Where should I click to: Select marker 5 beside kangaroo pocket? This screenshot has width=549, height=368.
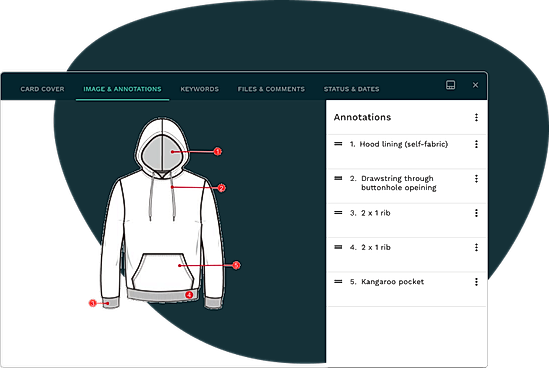236,265
